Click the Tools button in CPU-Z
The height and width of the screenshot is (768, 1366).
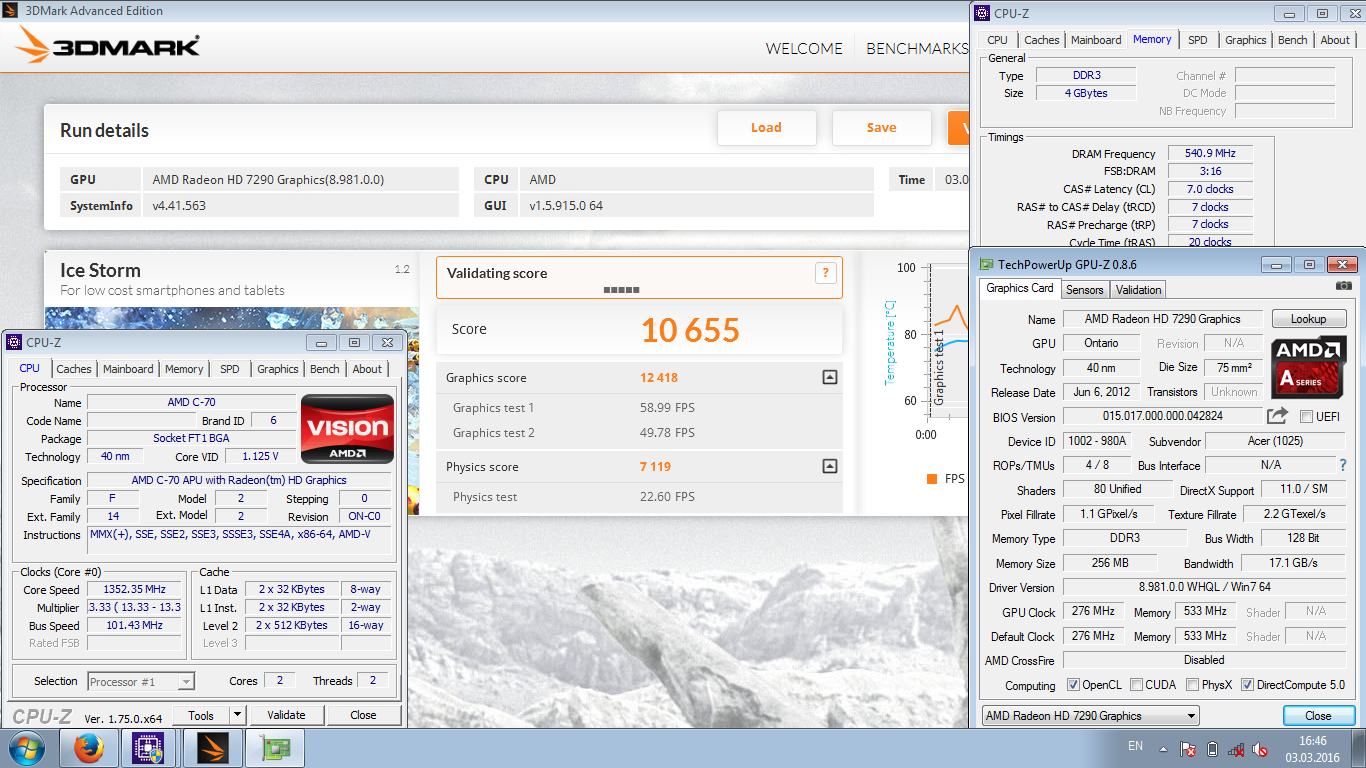(x=201, y=715)
